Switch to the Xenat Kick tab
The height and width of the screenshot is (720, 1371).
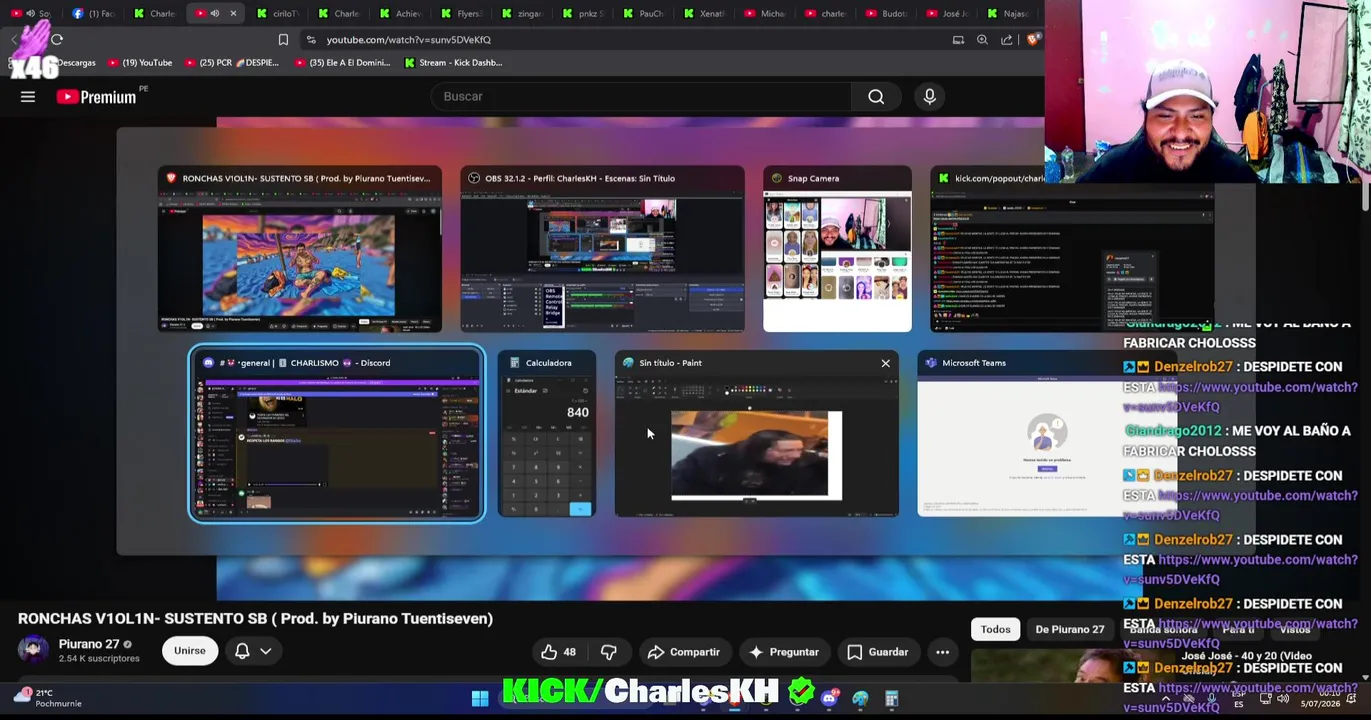point(703,13)
